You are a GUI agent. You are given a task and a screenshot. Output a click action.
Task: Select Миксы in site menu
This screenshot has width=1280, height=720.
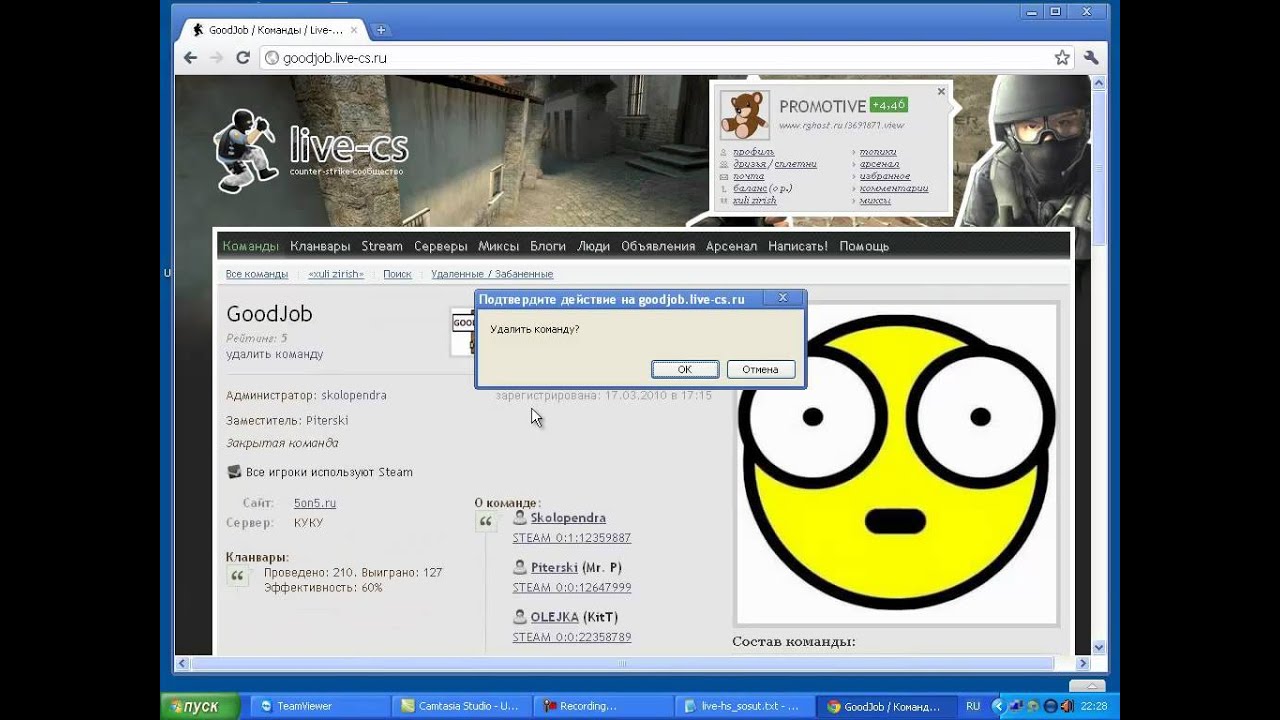(x=498, y=246)
